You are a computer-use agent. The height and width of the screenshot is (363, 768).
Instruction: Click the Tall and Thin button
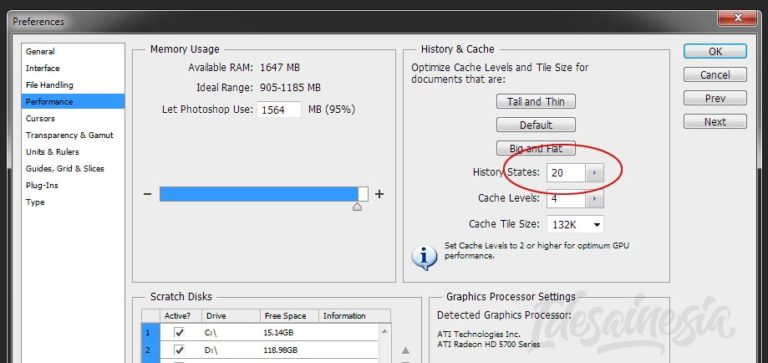pyautogui.click(x=536, y=101)
